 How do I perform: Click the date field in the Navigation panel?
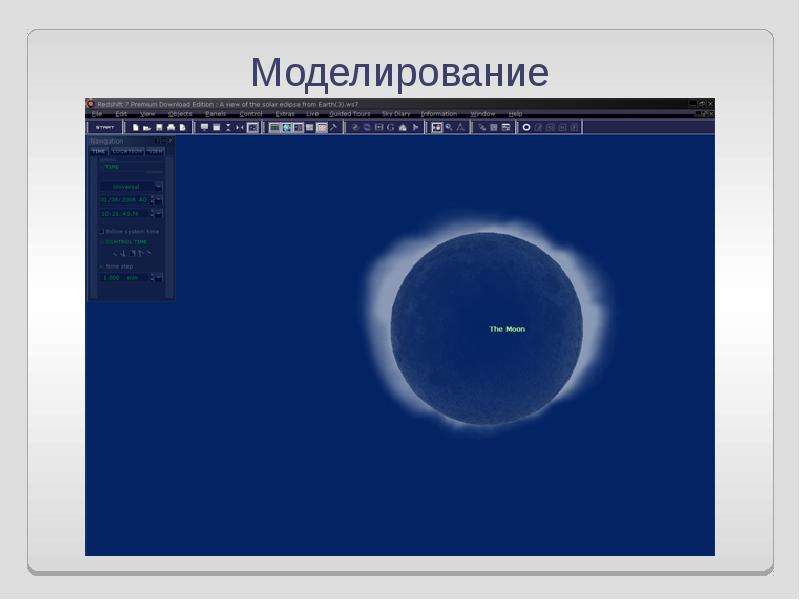click(x=124, y=199)
